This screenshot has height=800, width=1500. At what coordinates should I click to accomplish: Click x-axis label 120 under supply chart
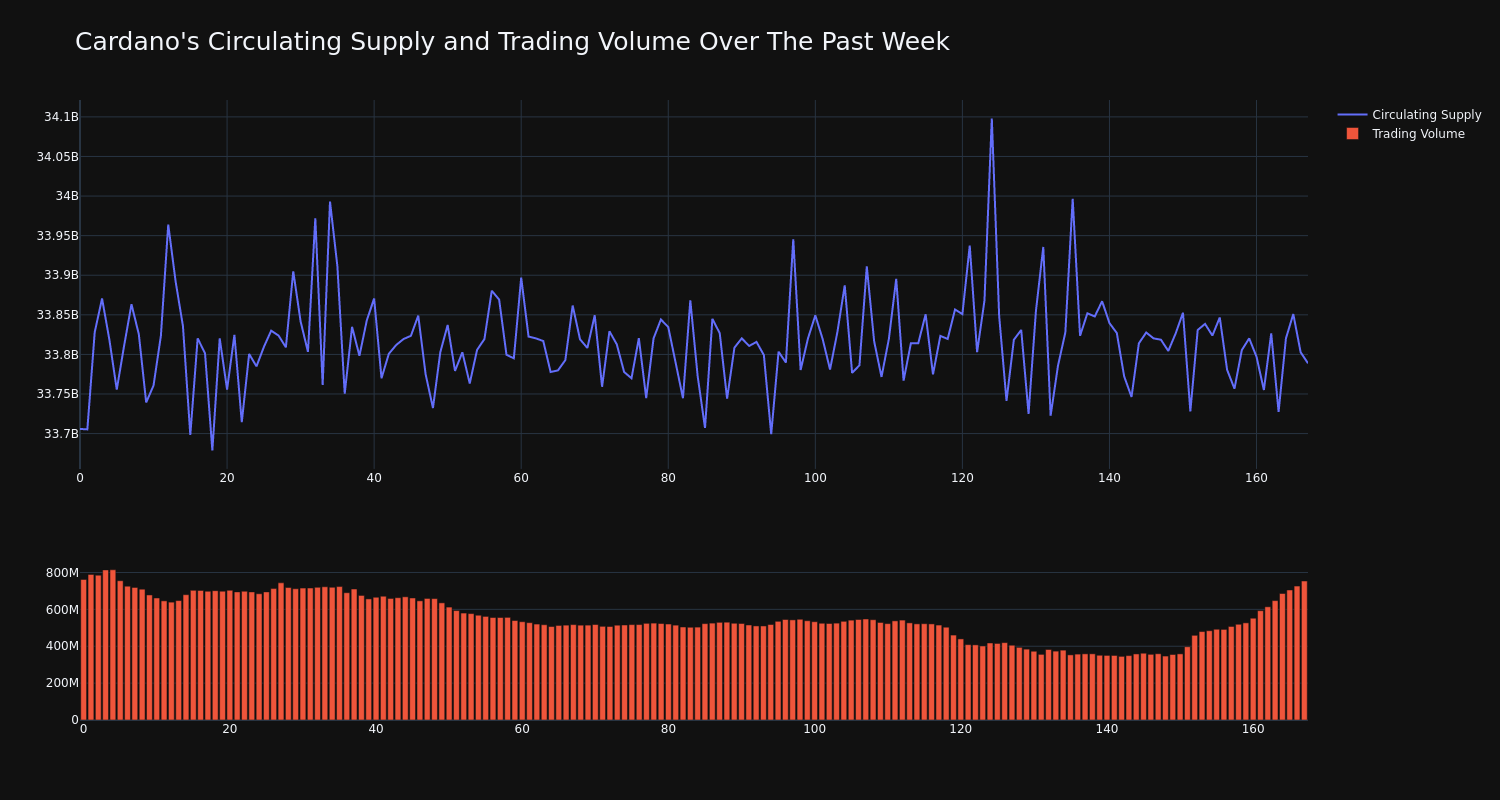(x=962, y=478)
